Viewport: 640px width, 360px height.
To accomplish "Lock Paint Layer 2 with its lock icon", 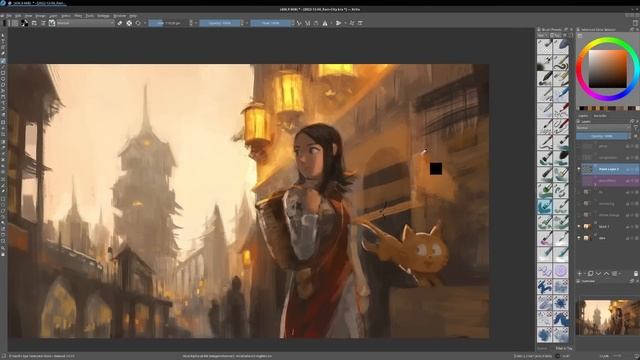I will [x=628, y=169].
